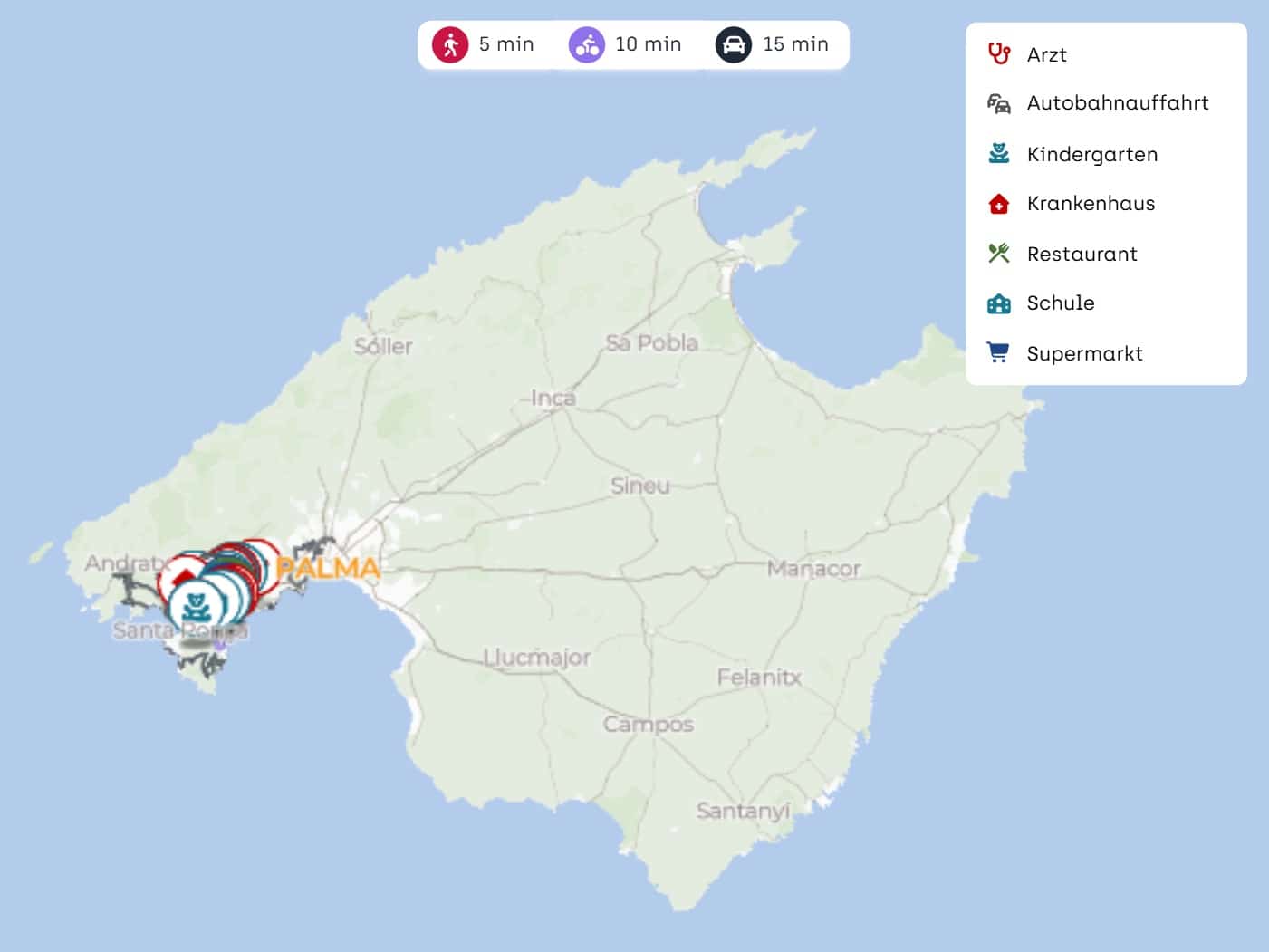
Task: Enable the 5 min walking radius
Action: [450, 44]
